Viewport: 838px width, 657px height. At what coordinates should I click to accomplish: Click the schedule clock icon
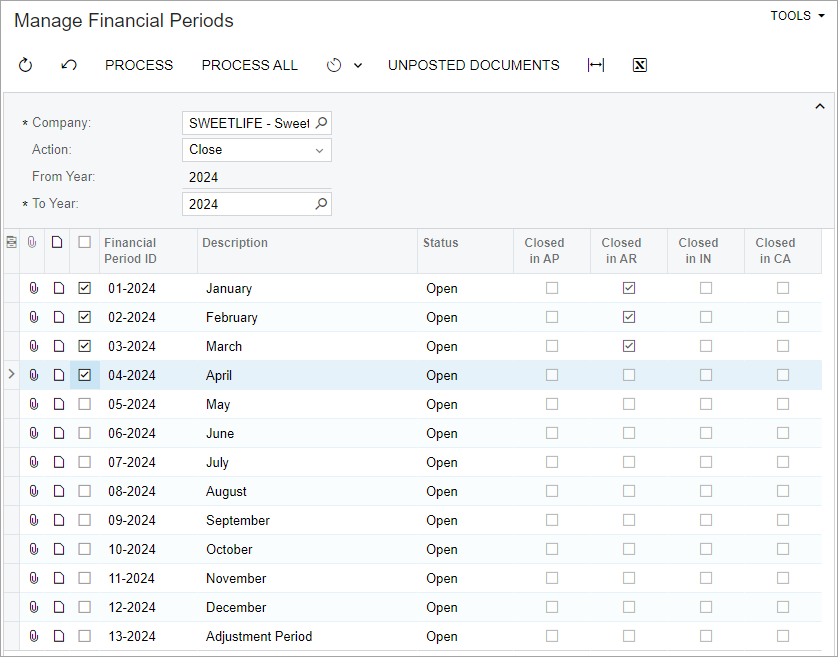[334, 65]
